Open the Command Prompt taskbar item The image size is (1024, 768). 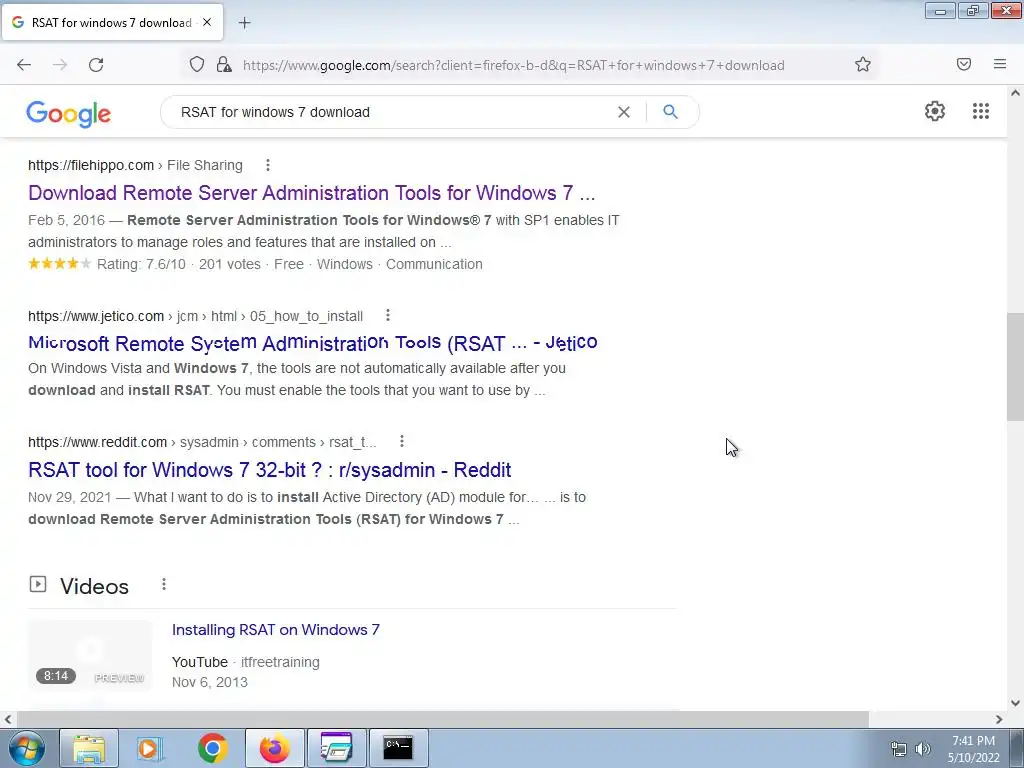coord(398,748)
